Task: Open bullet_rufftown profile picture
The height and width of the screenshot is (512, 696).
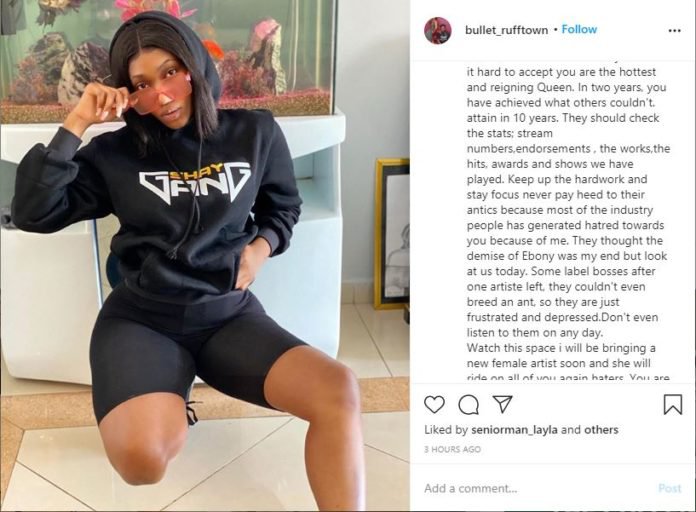Action: (x=438, y=31)
